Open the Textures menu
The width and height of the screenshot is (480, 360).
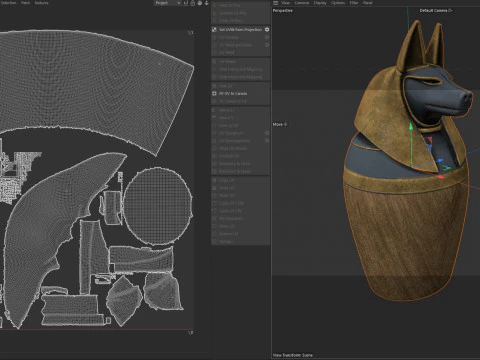coord(42,3)
